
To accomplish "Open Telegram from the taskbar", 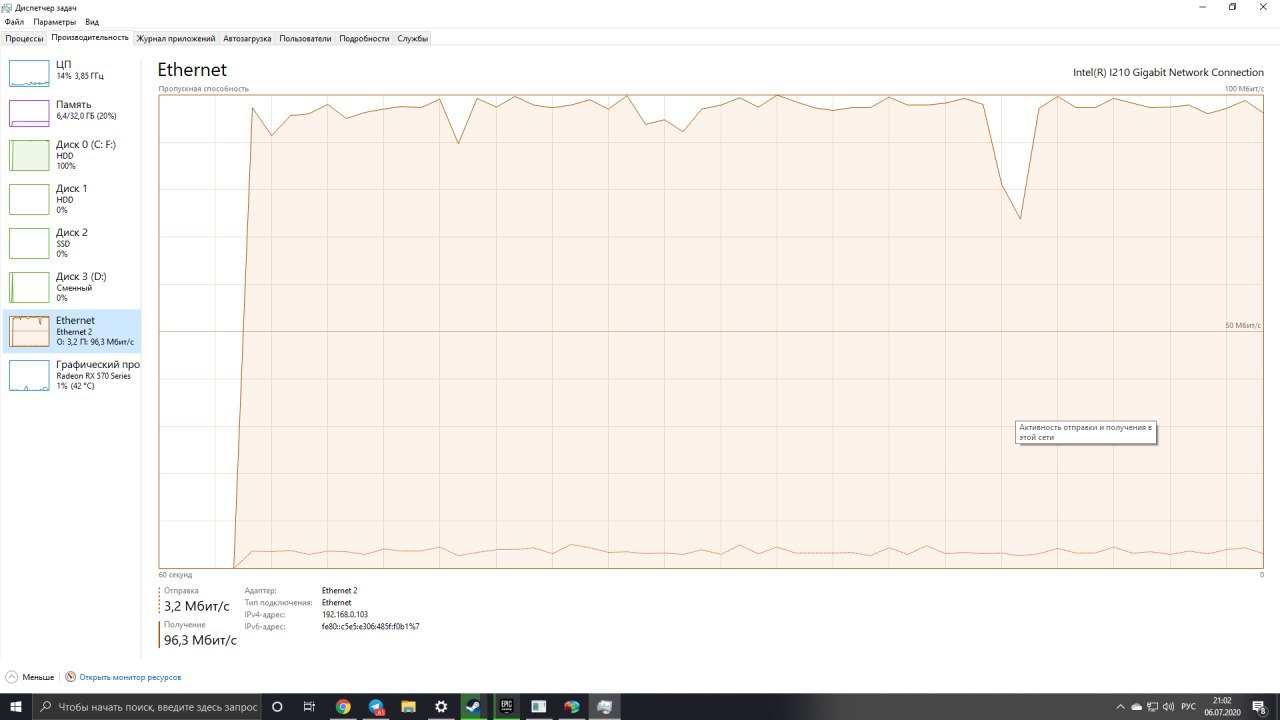I will point(376,706).
